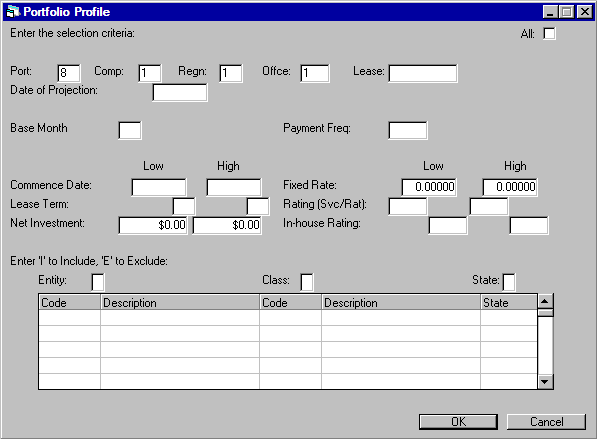
Task: Click the Entity include/exclude box
Action: tap(98, 283)
